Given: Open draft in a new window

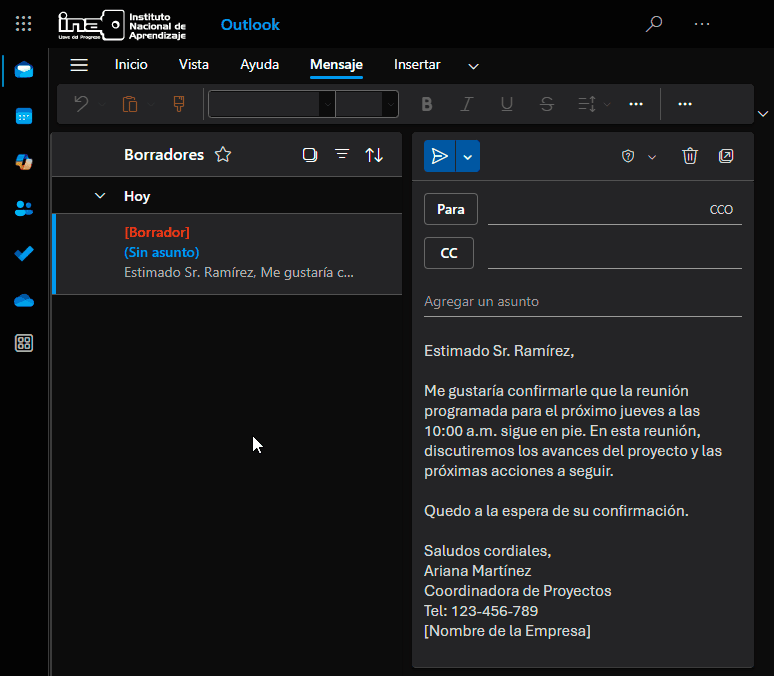Looking at the screenshot, I should [x=726, y=156].
